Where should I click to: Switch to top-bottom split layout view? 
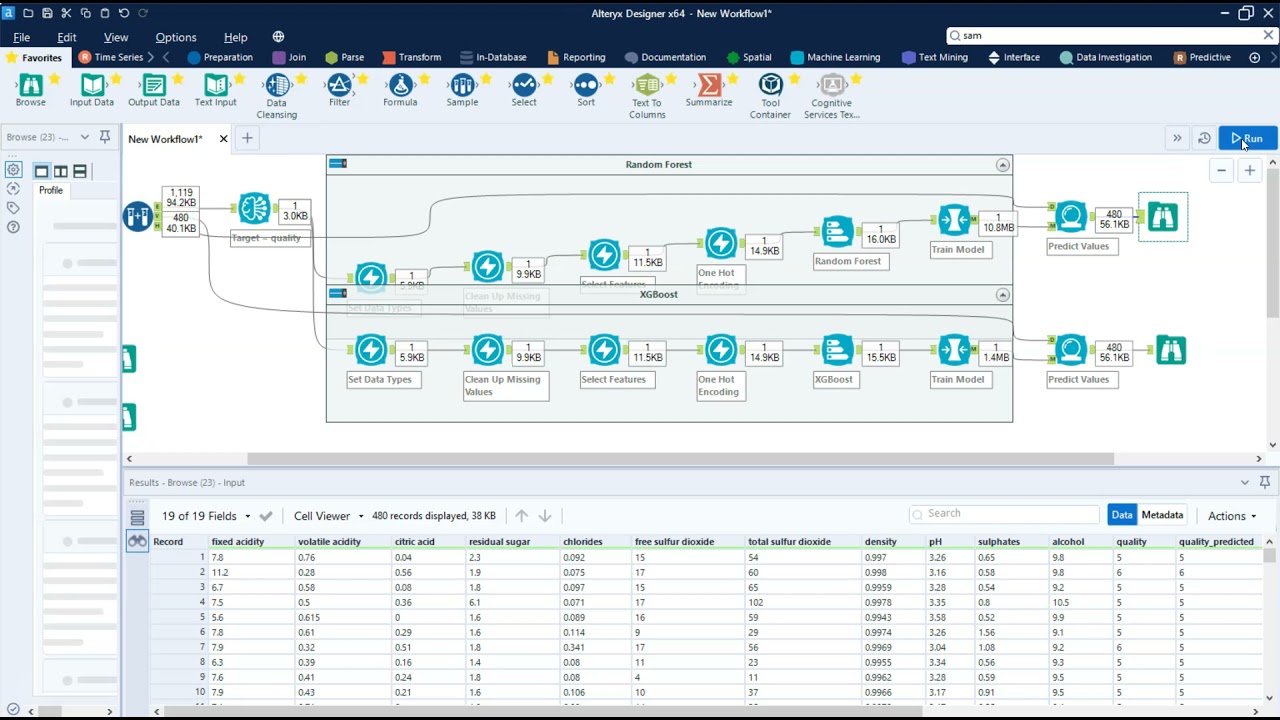(x=80, y=171)
